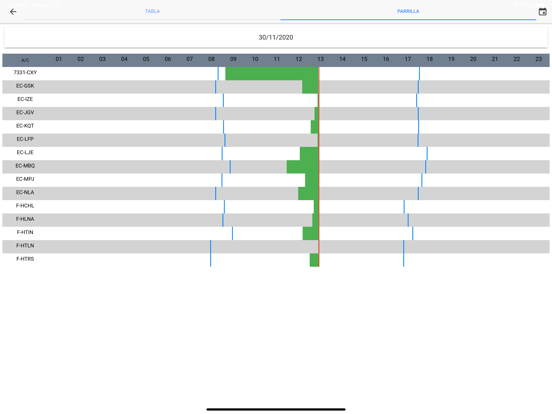Screen dimensions: 552x414
Task: Go back with the arrow icon
Action: coord(13,12)
